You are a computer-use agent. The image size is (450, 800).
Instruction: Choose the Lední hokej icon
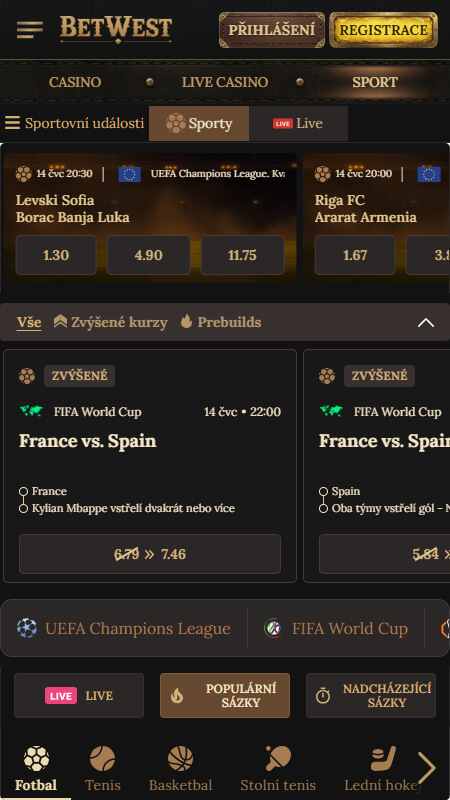point(383,759)
